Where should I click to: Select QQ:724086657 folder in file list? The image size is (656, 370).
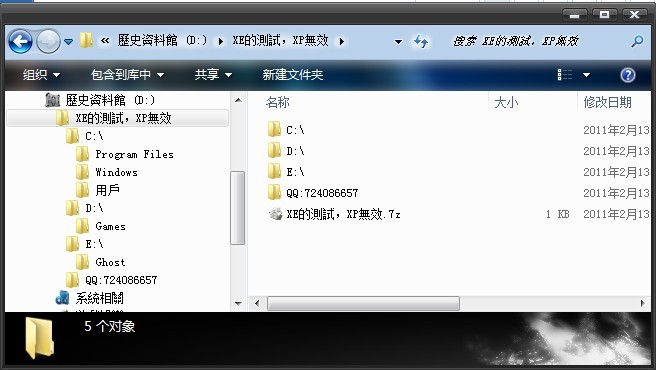[322, 193]
